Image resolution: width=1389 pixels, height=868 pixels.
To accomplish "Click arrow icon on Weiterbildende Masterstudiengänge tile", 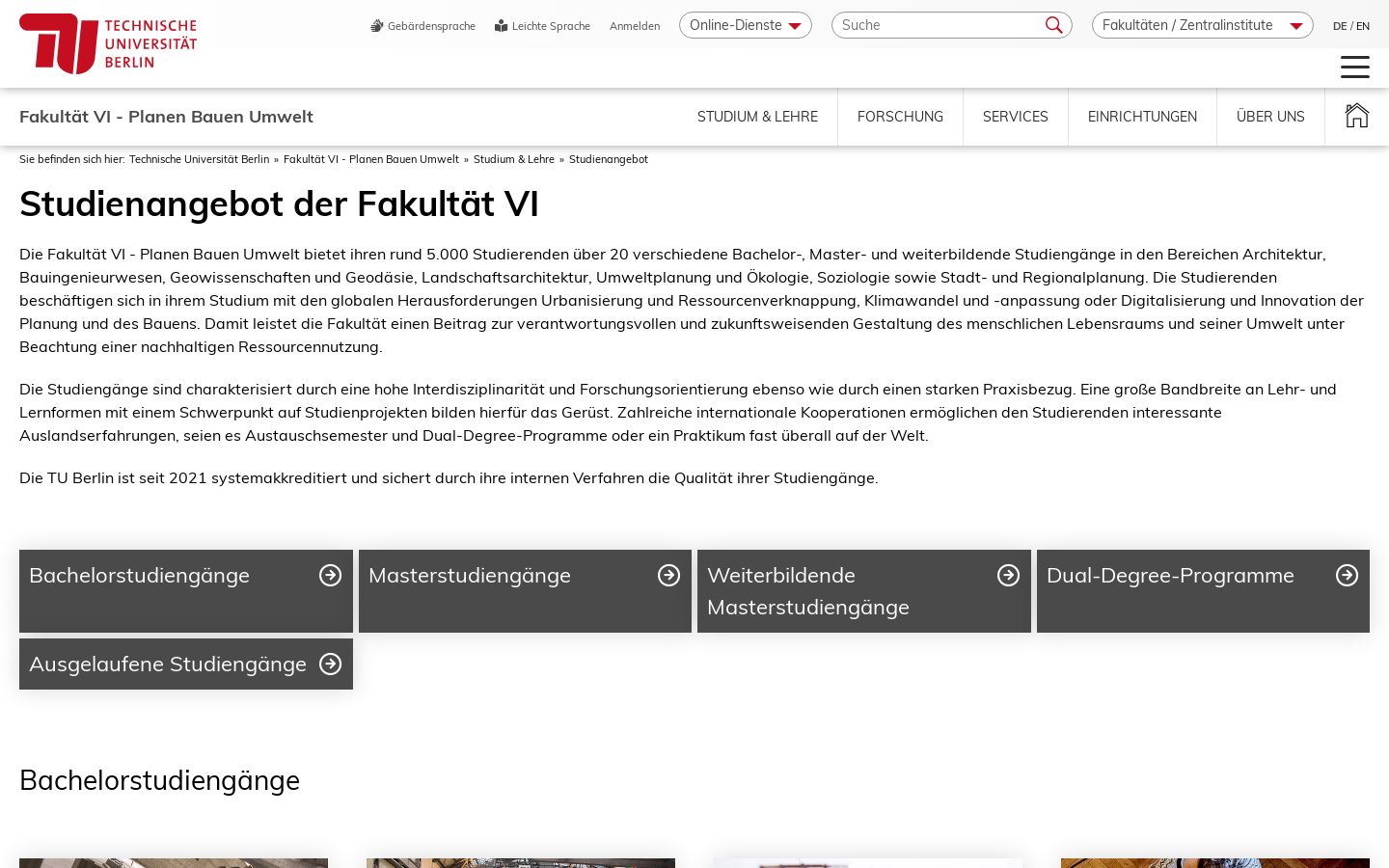I will click(1008, 575).
